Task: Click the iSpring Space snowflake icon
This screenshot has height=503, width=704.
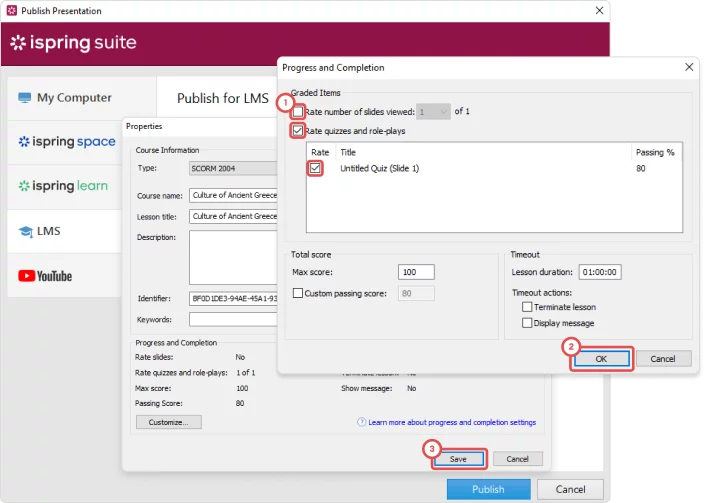Action: point(24,141)
